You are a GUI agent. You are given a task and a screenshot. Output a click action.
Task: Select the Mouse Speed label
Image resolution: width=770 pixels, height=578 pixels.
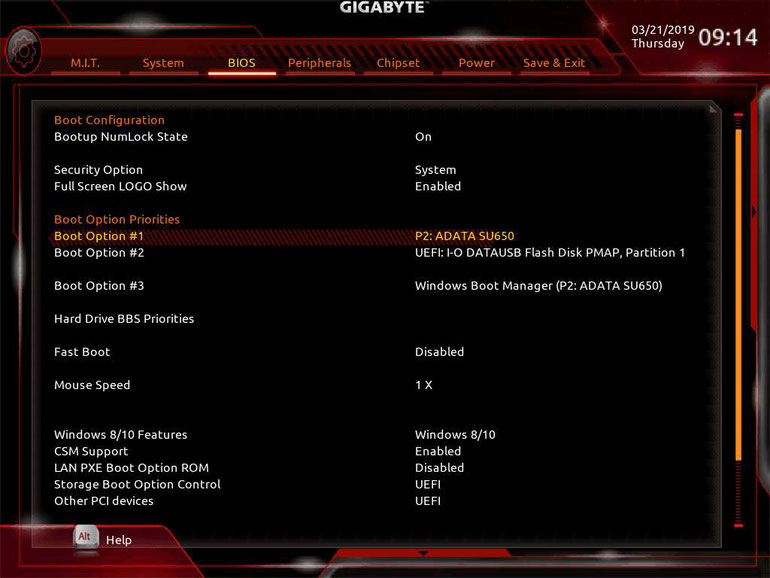tap(92, 385)
